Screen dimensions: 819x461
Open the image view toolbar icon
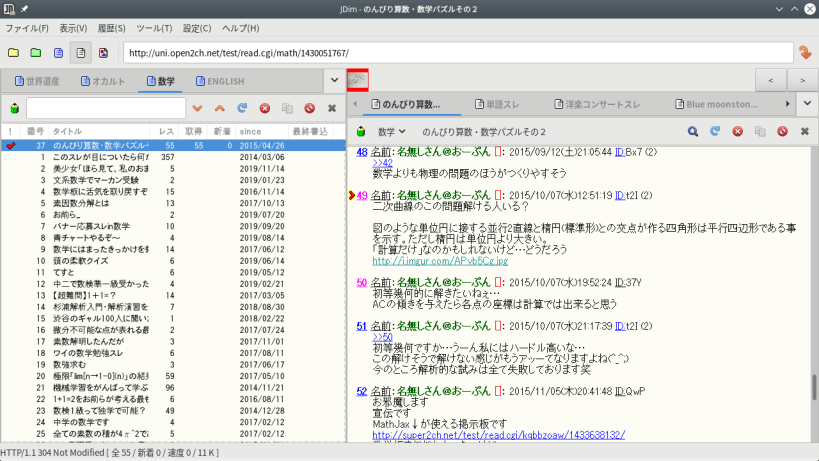pos(103,53)
